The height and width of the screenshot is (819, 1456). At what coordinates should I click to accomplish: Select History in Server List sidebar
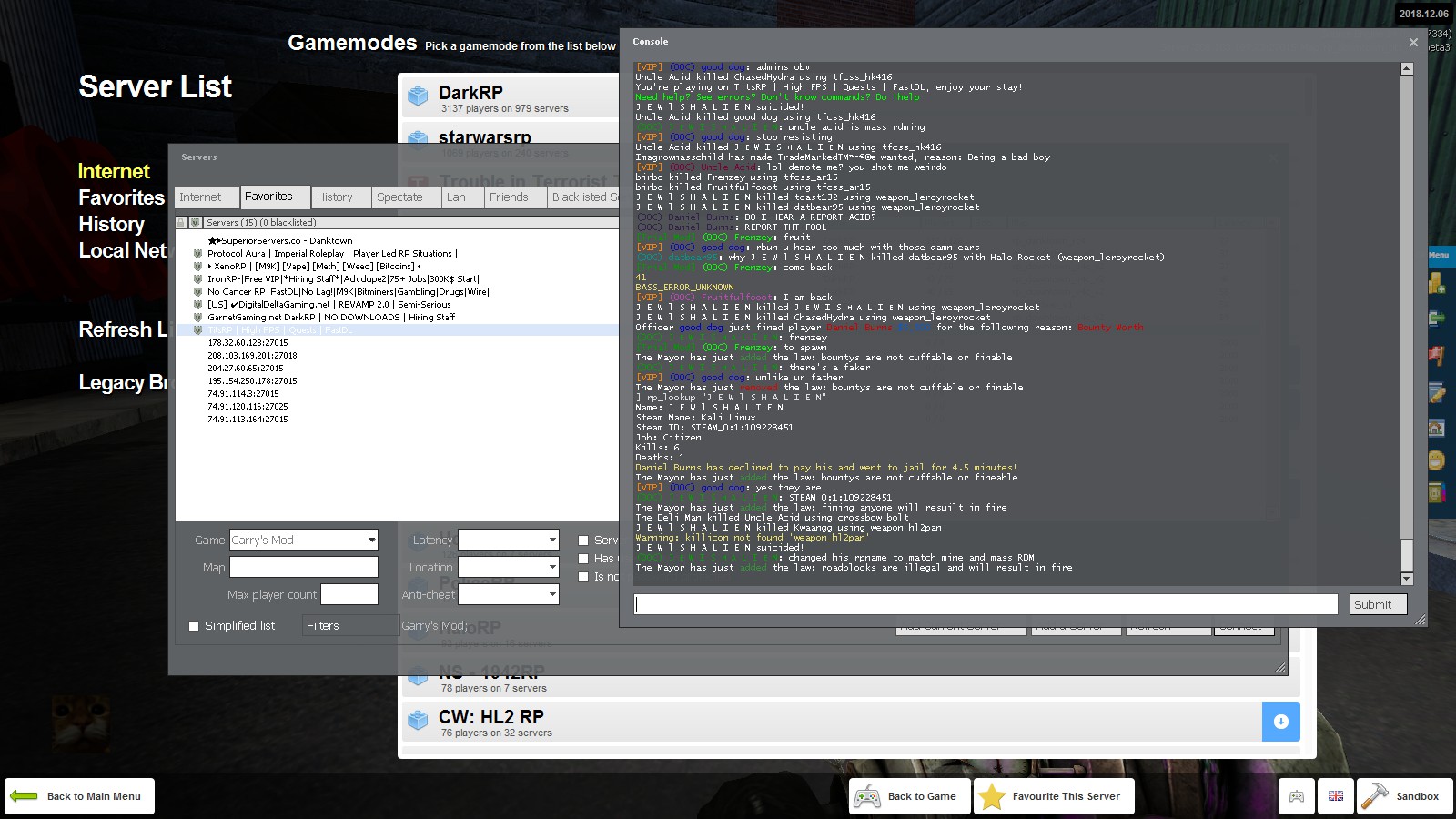[x=111, y=225]
